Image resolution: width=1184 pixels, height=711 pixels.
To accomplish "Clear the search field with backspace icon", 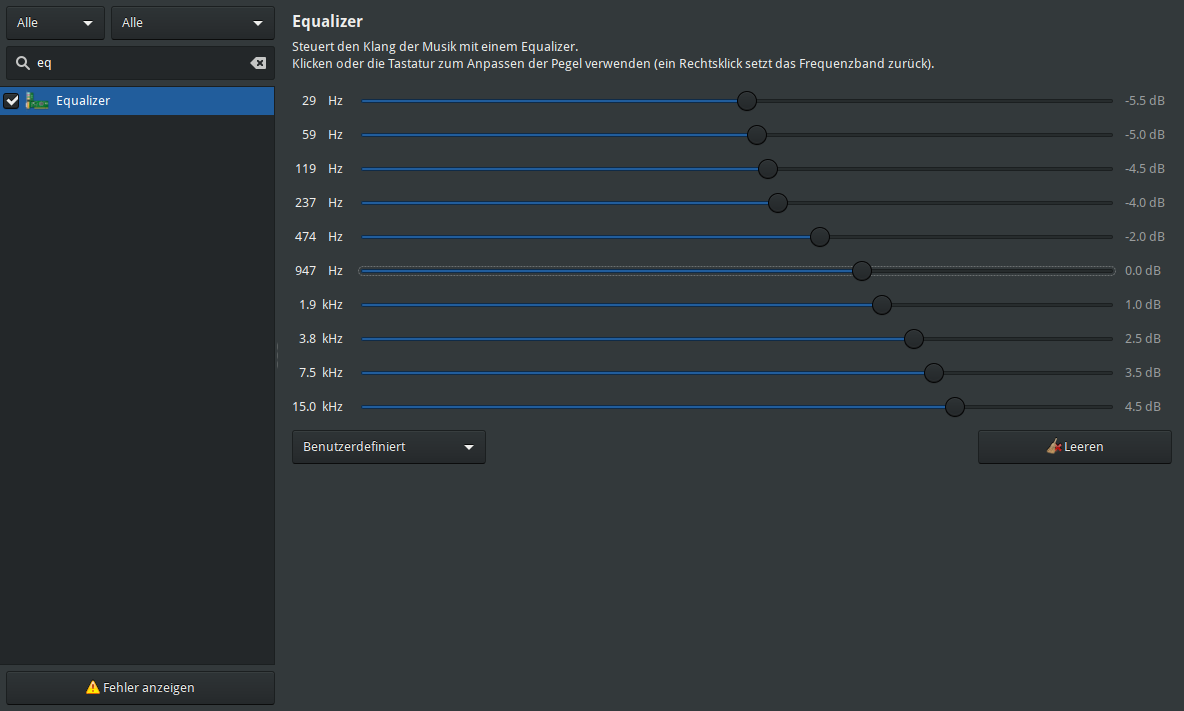I will pyautogui.click(x=258, y=63).
